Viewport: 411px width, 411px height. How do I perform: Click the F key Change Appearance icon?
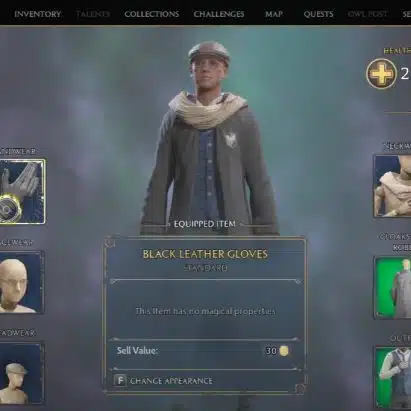120,380
